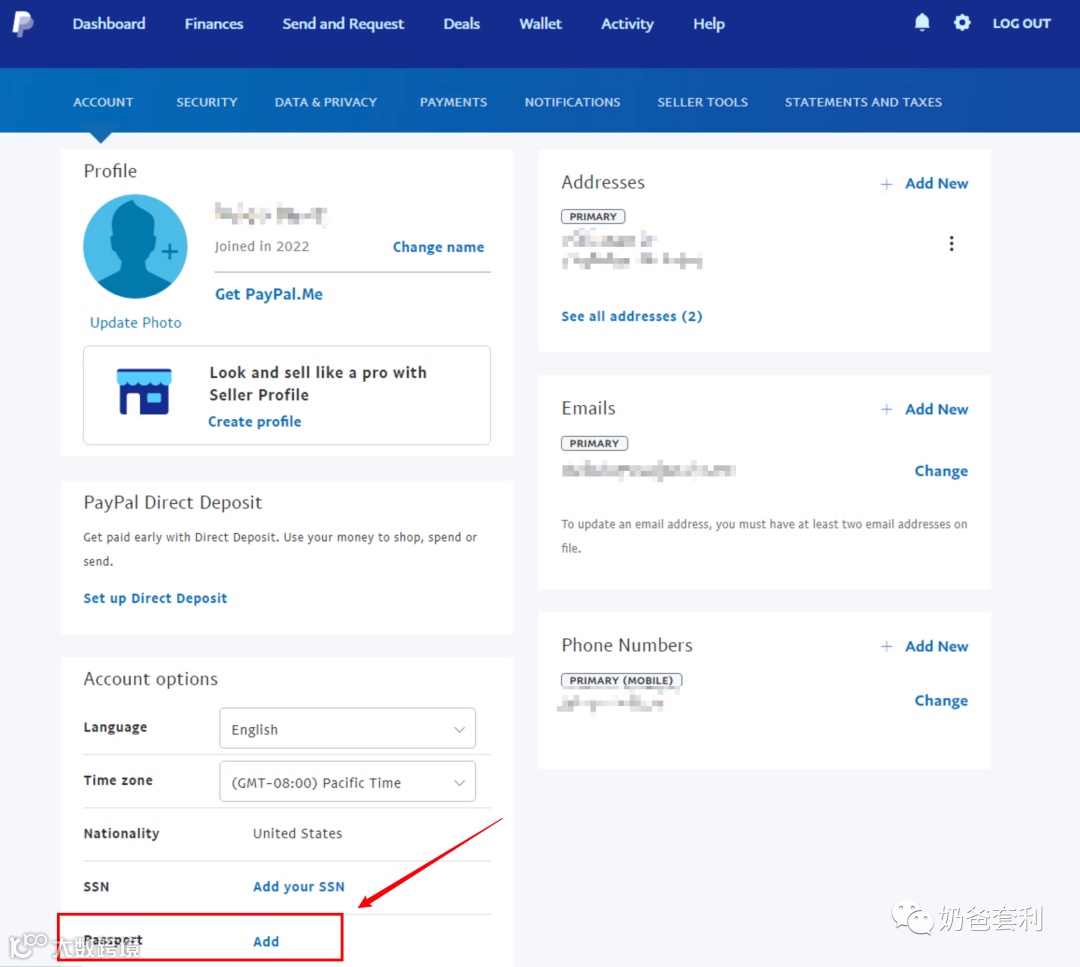1080x967 pixels.
Task: Click the settings gear icon
Action: pyautogui.click(x=961, y=22)
